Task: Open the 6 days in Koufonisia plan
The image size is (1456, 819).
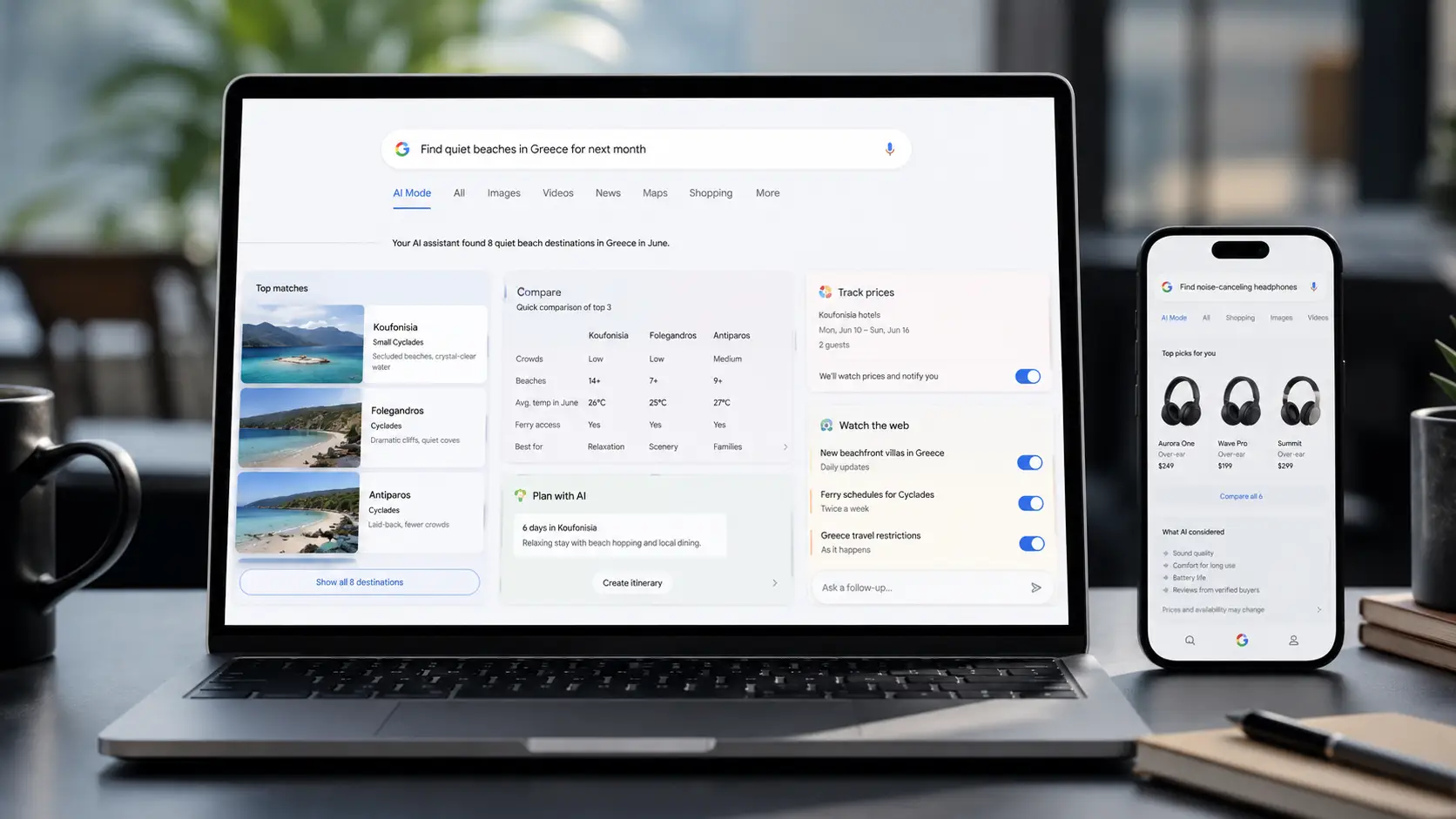Action: [619, 534]
